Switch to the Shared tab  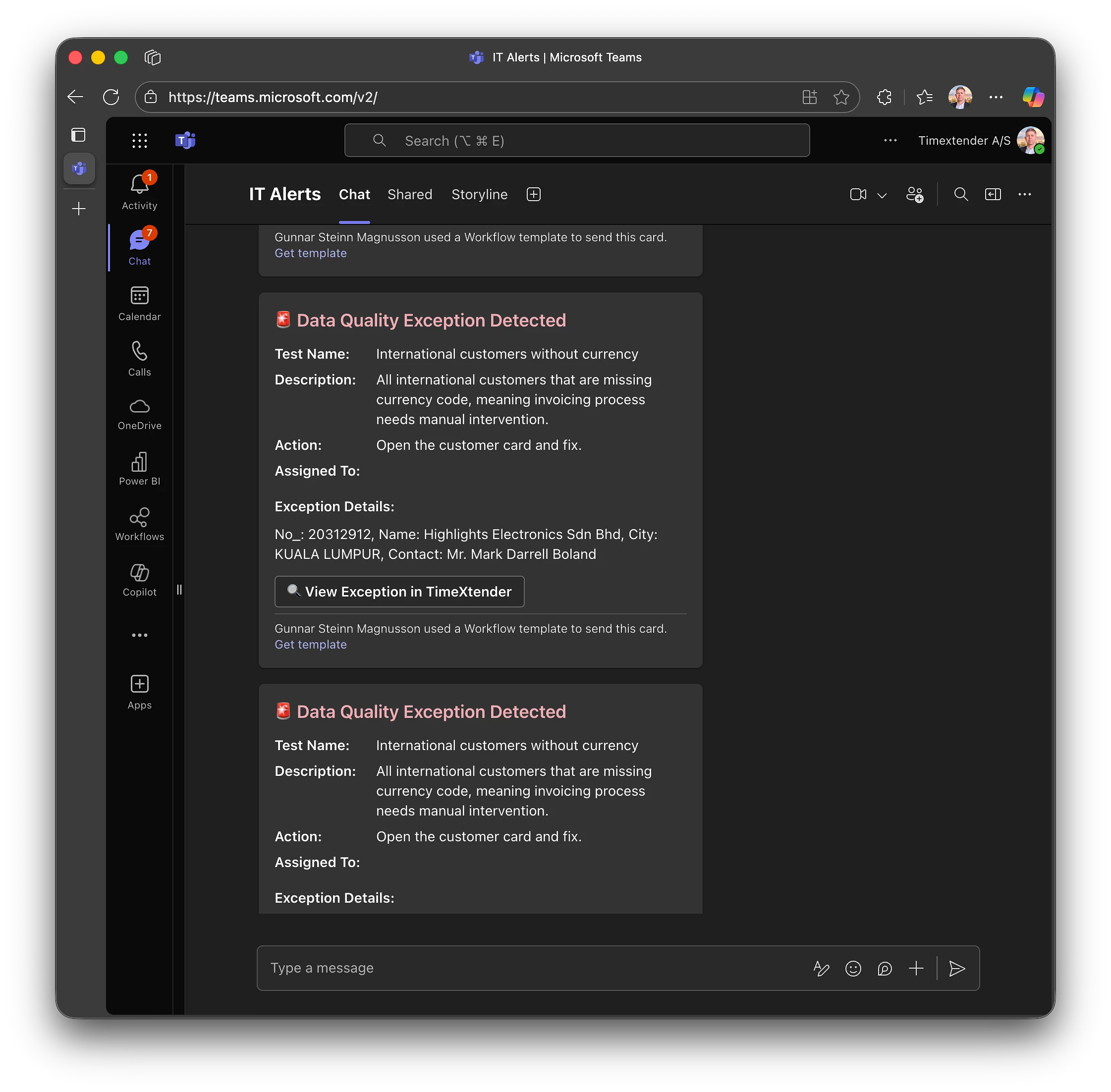tap(409, 194)
